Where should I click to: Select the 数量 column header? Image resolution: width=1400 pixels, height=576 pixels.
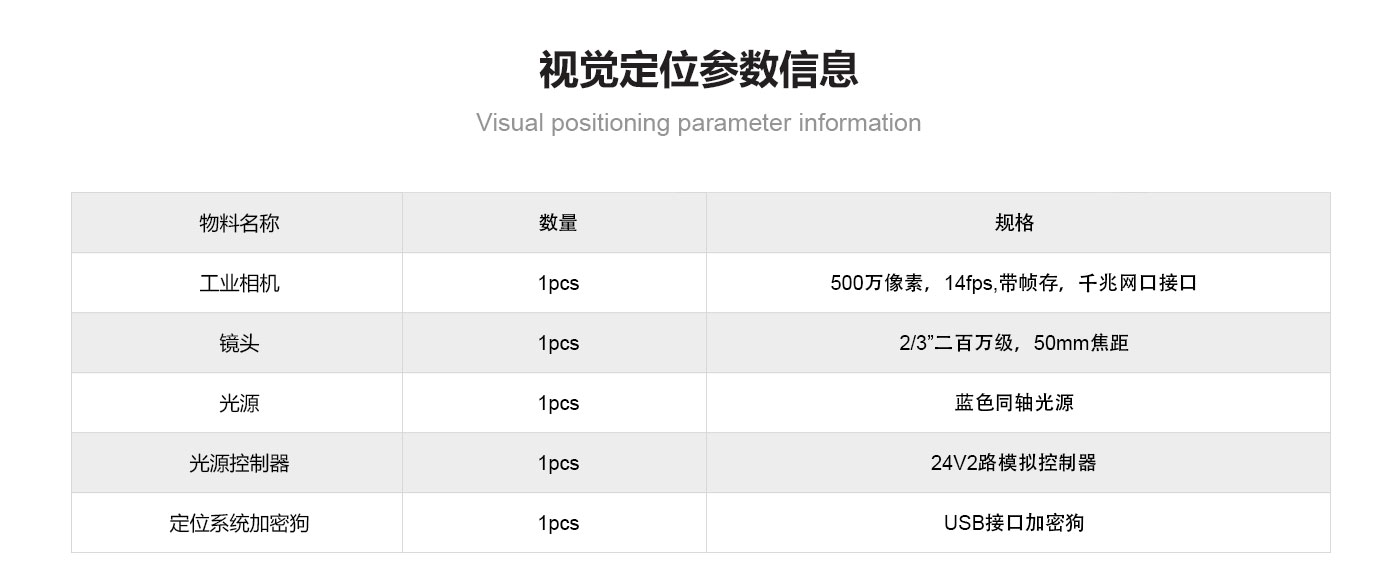click(558, 223)
